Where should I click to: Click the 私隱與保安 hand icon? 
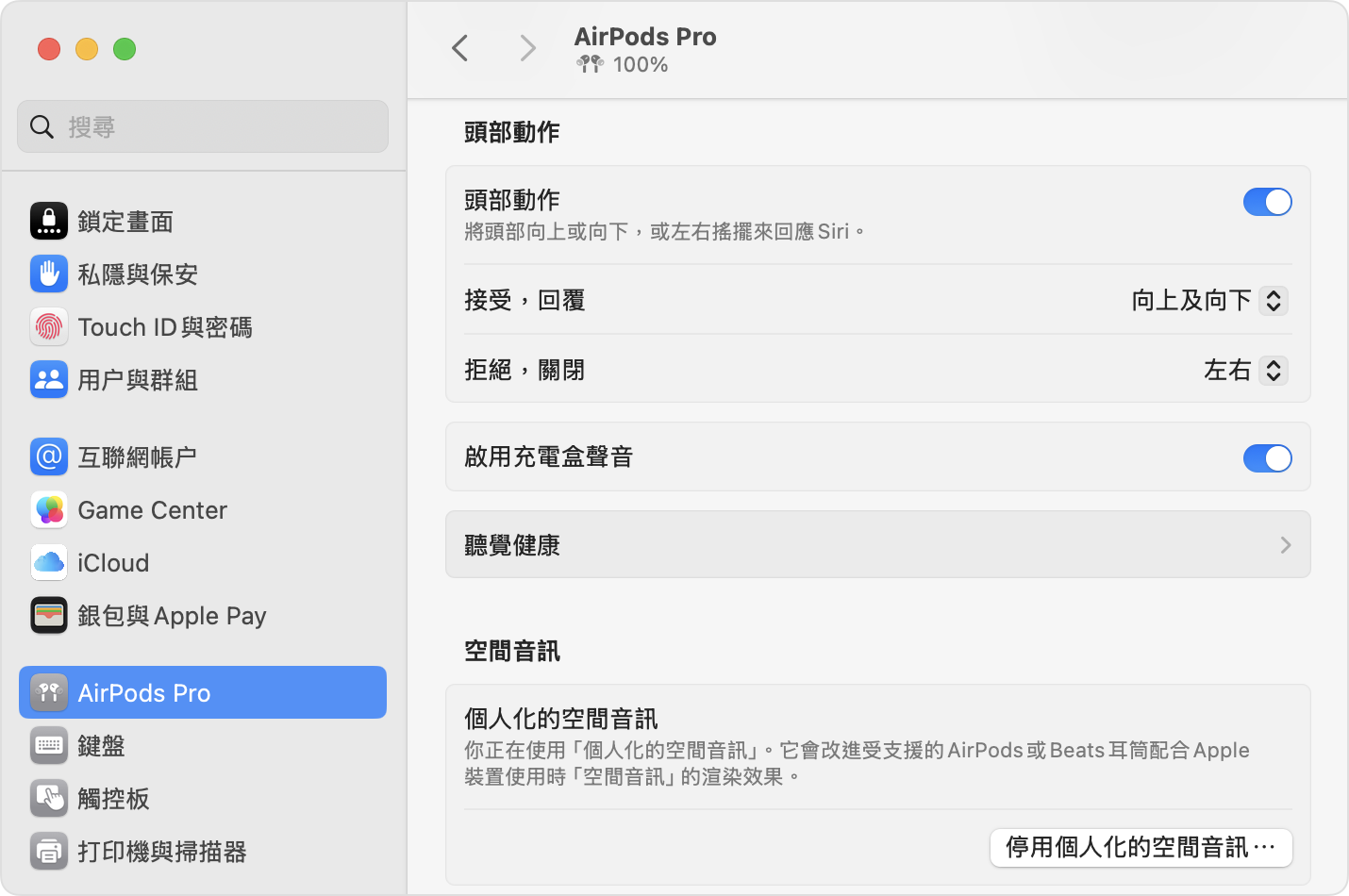coord(49,274)
